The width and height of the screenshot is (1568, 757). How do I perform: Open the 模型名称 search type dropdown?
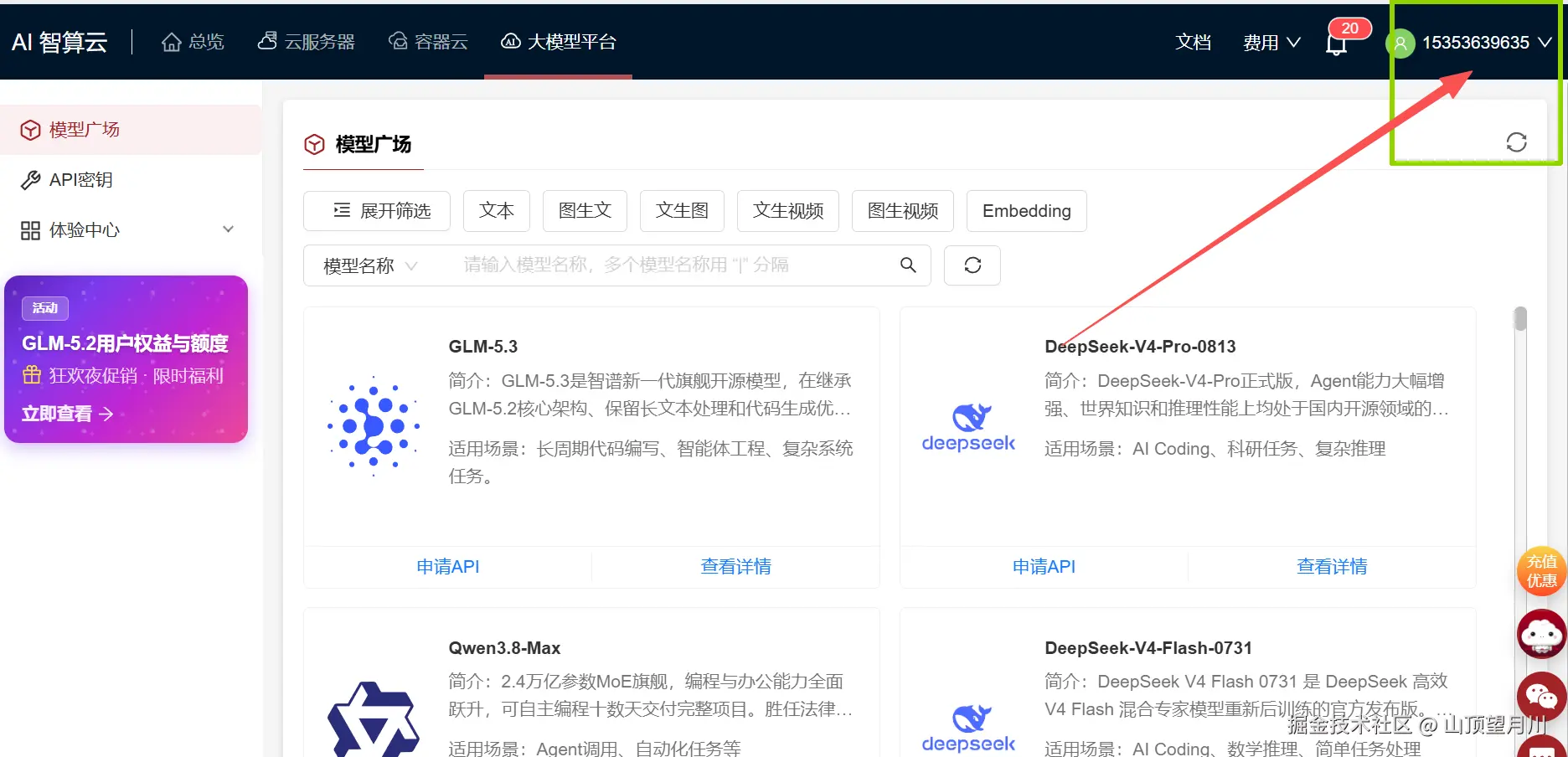point(370,265)
